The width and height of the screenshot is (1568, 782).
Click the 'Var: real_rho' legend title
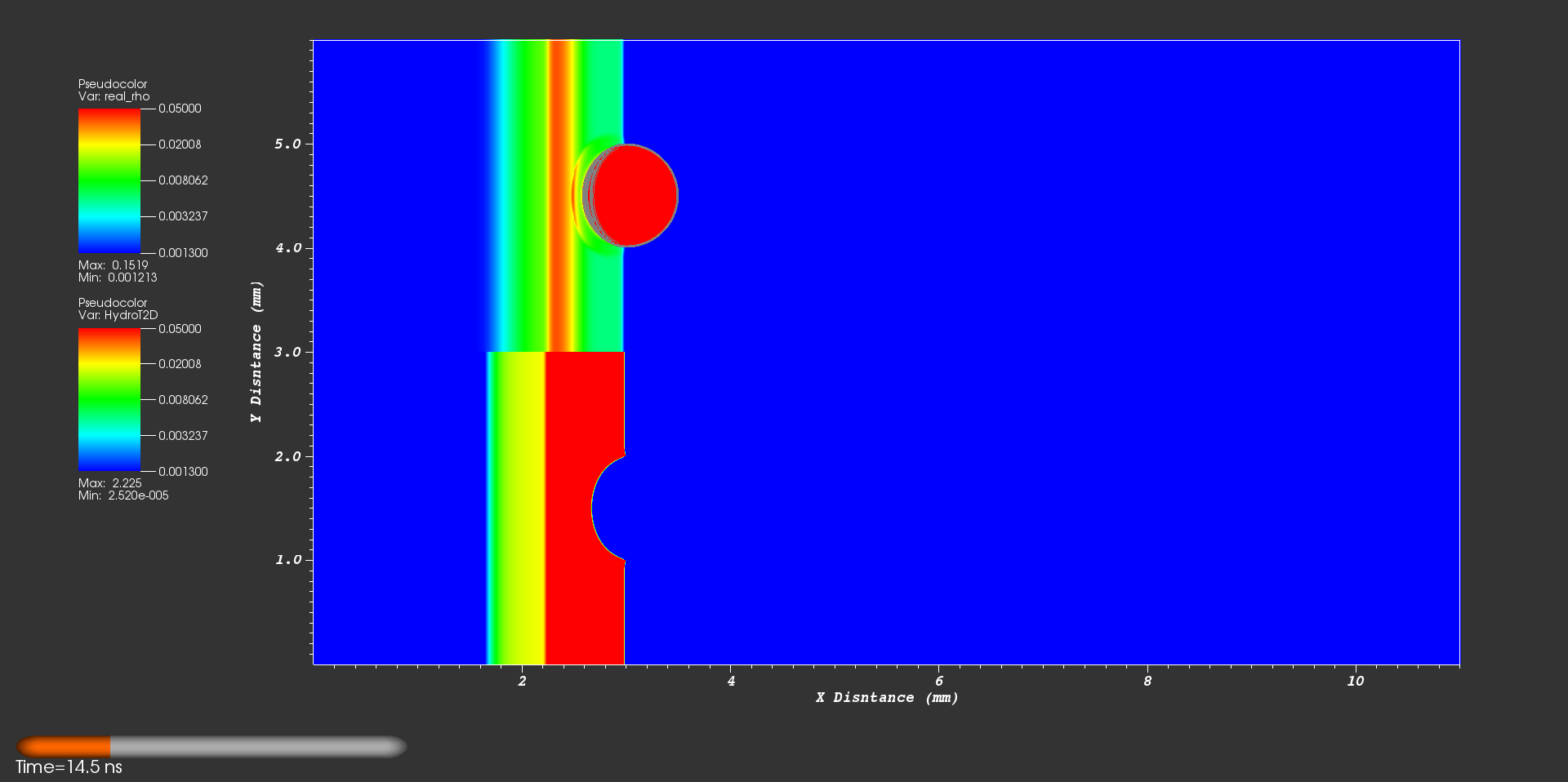[114, 96]
